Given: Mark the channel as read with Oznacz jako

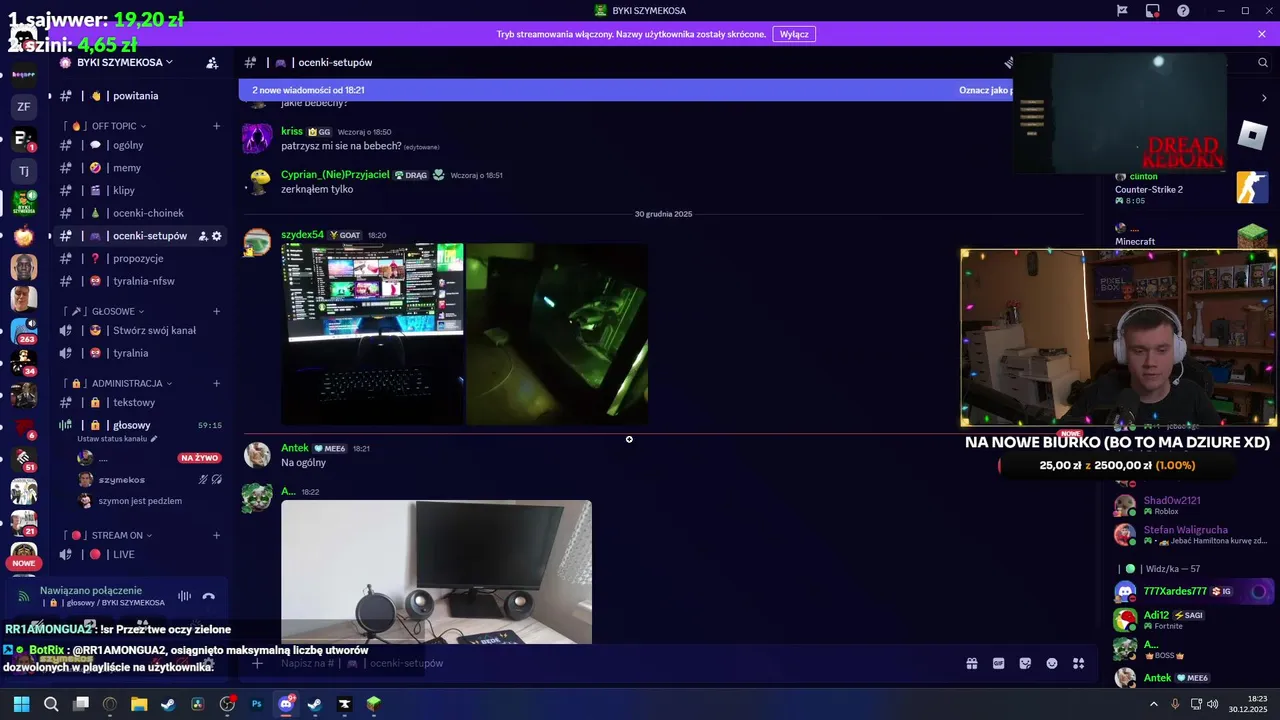Looking at the screenshot, I should pos(984,90).
